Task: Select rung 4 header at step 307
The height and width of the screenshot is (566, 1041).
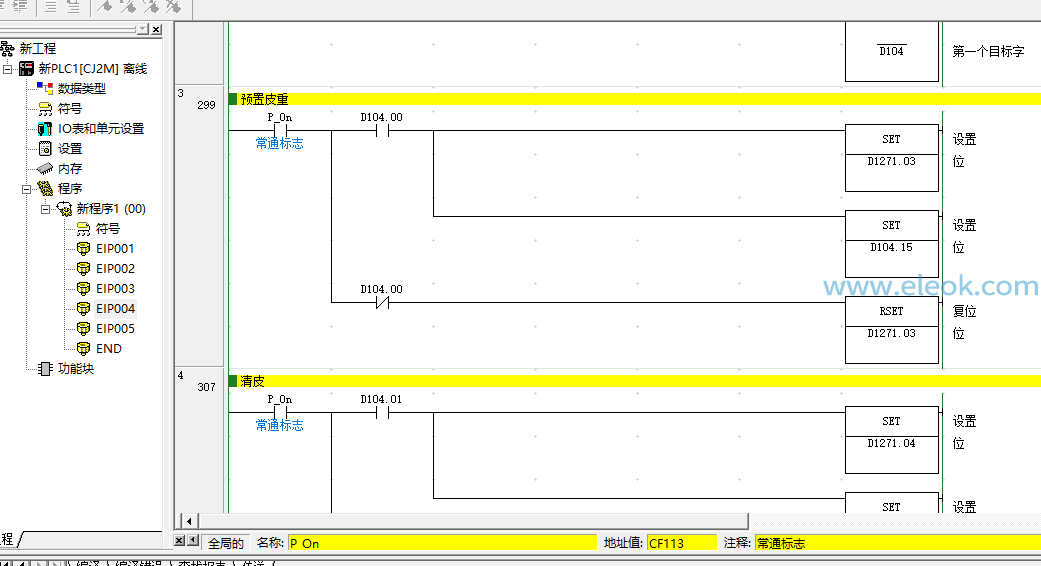Action: point(199,441)
